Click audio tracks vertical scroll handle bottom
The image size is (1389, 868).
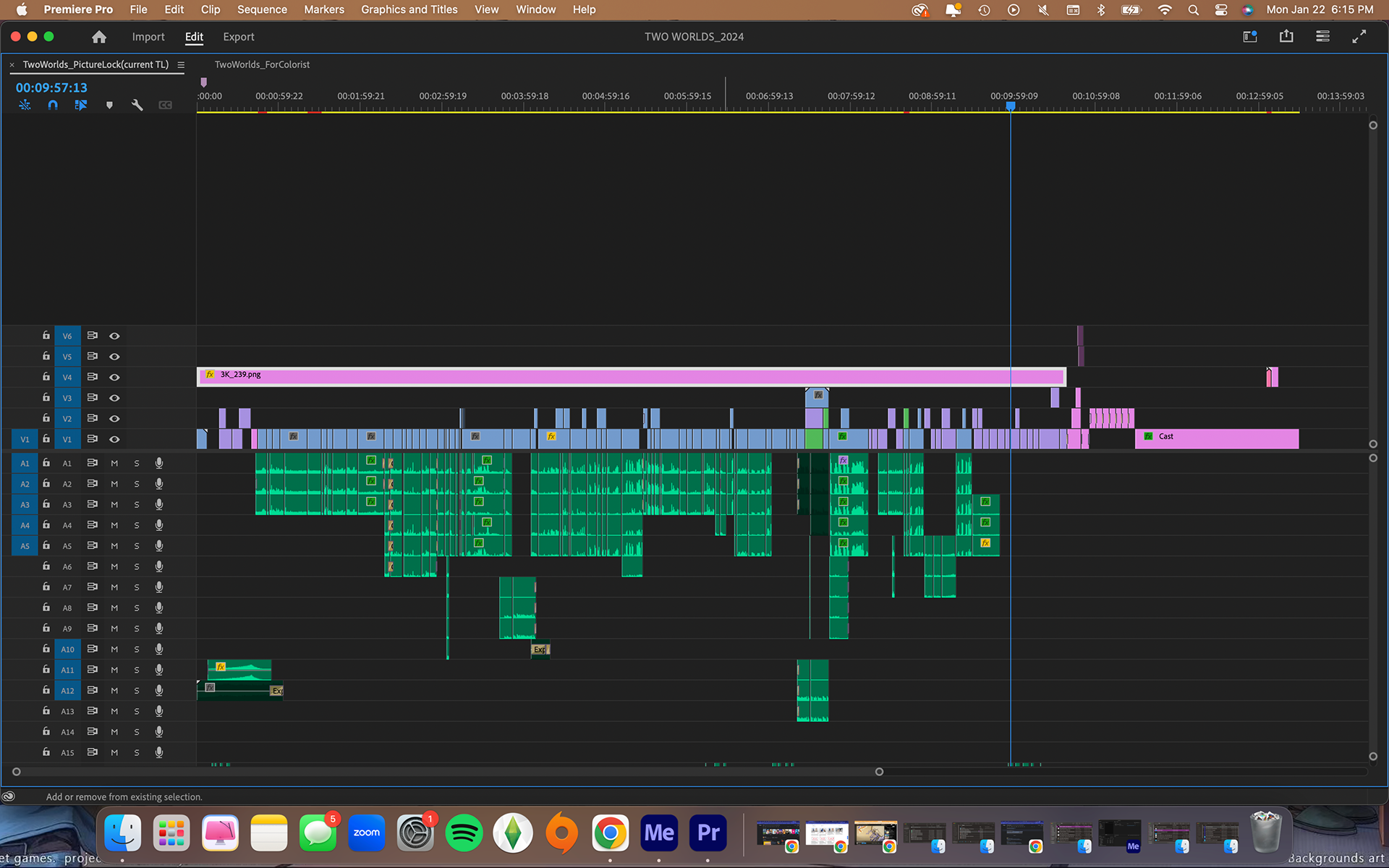coord(1373,757)
